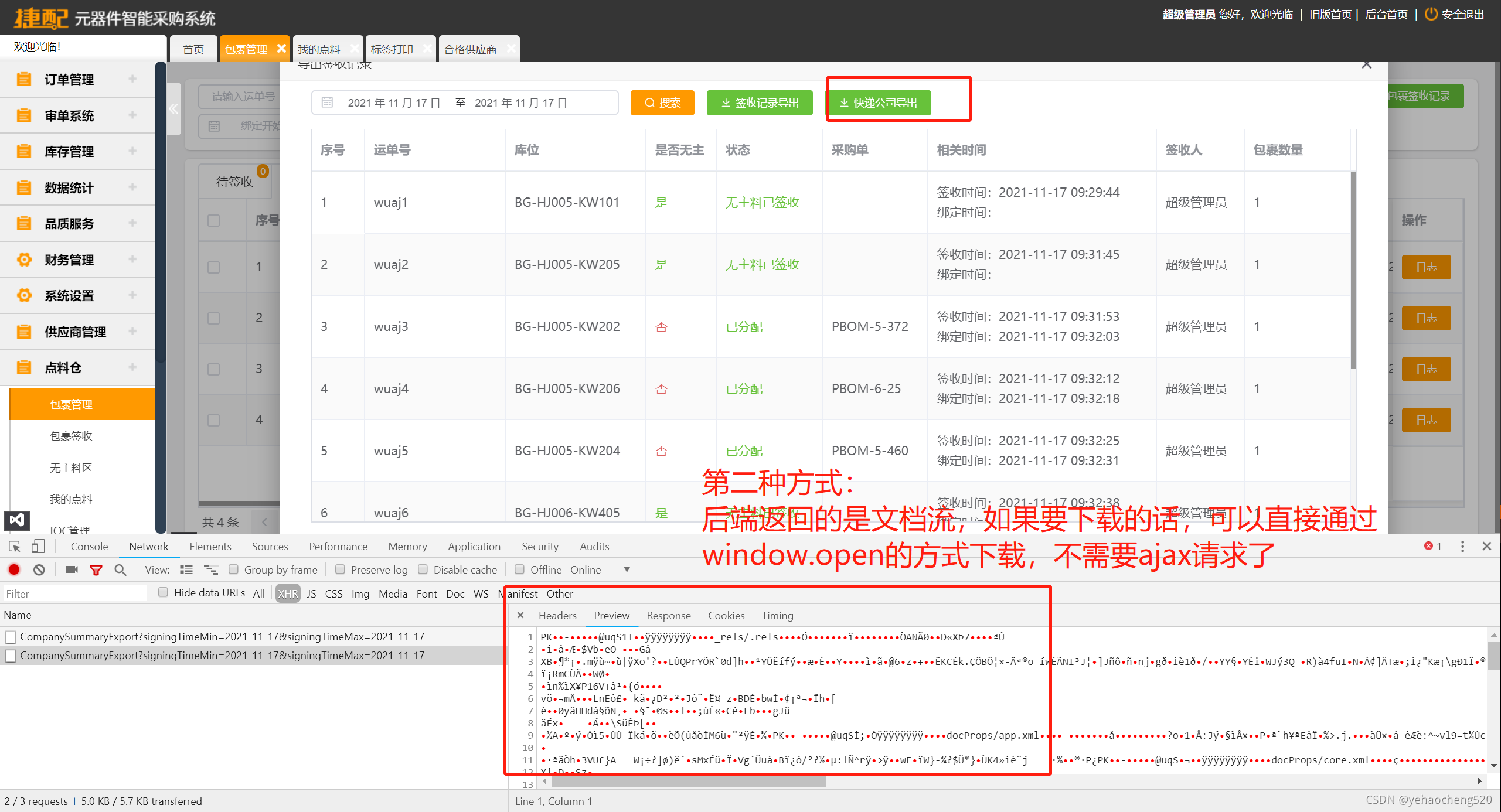Switch to the Response tab
This screenshot has height=812, width=1501.
coord(668,615)
